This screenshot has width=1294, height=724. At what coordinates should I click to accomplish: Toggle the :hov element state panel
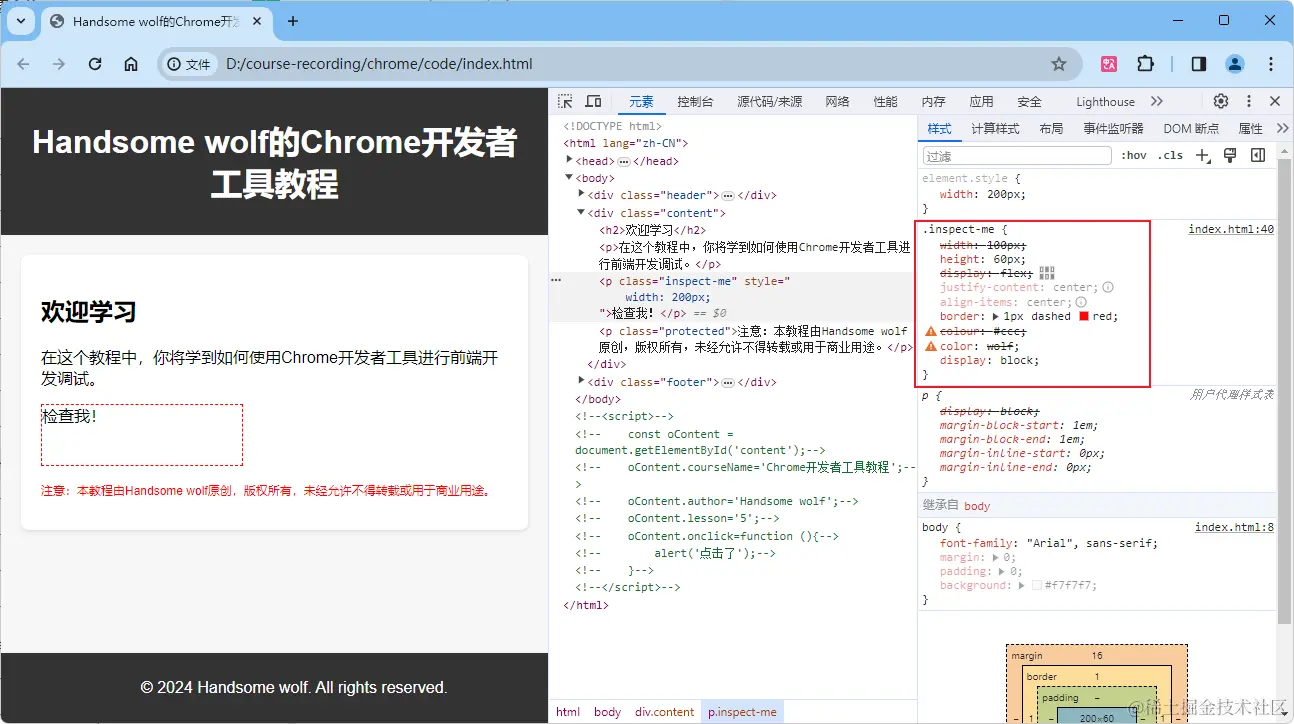[x=1134, y=155]
